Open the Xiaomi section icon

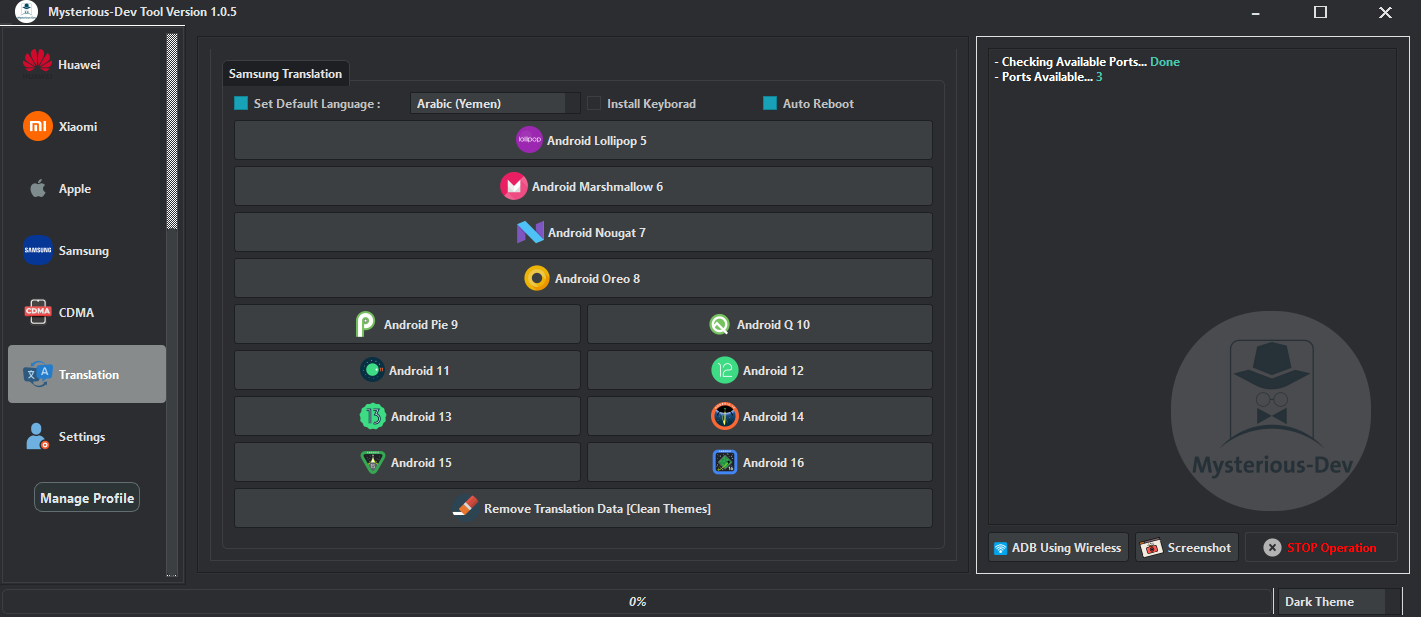[x=36, y=126]
